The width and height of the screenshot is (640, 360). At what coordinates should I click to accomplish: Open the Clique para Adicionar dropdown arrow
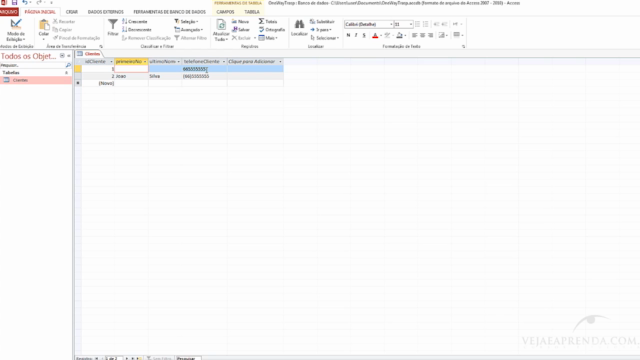pos(280,62)
